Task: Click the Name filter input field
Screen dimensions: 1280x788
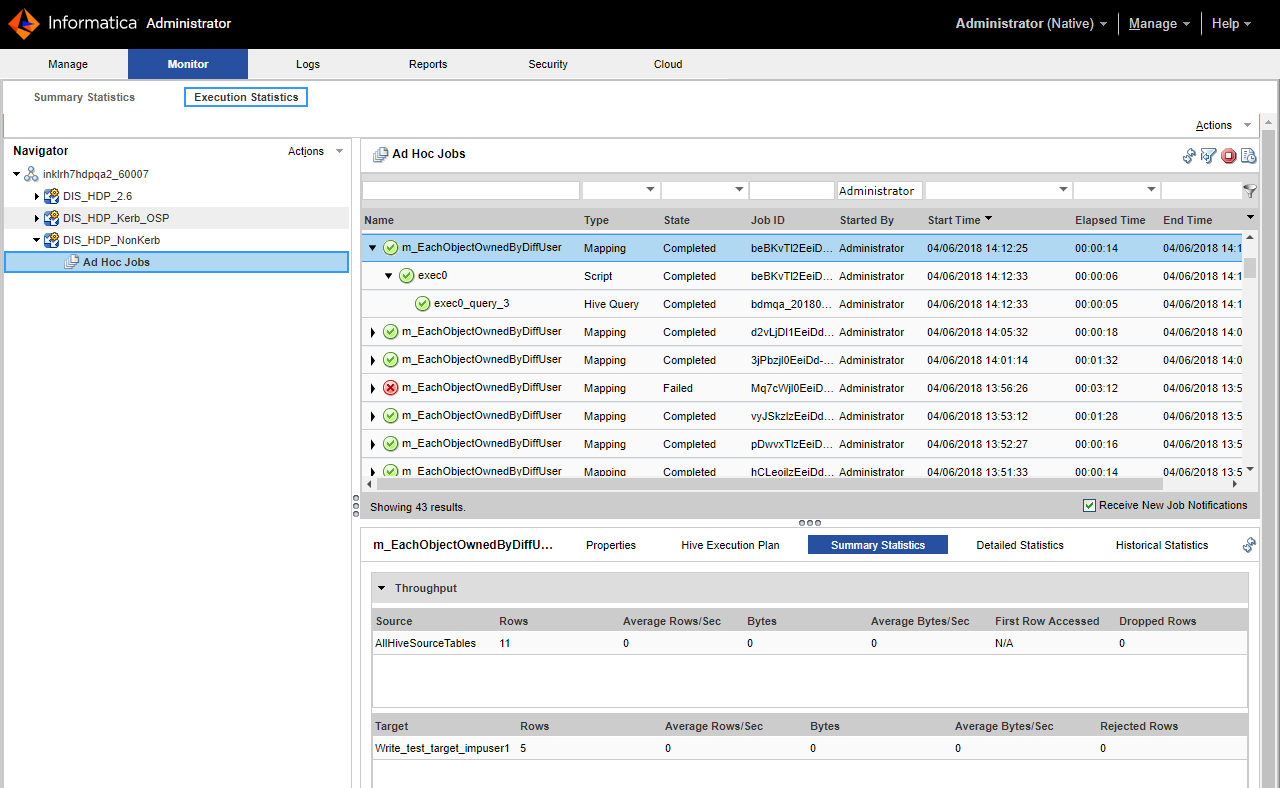Action: coord(471,190)
